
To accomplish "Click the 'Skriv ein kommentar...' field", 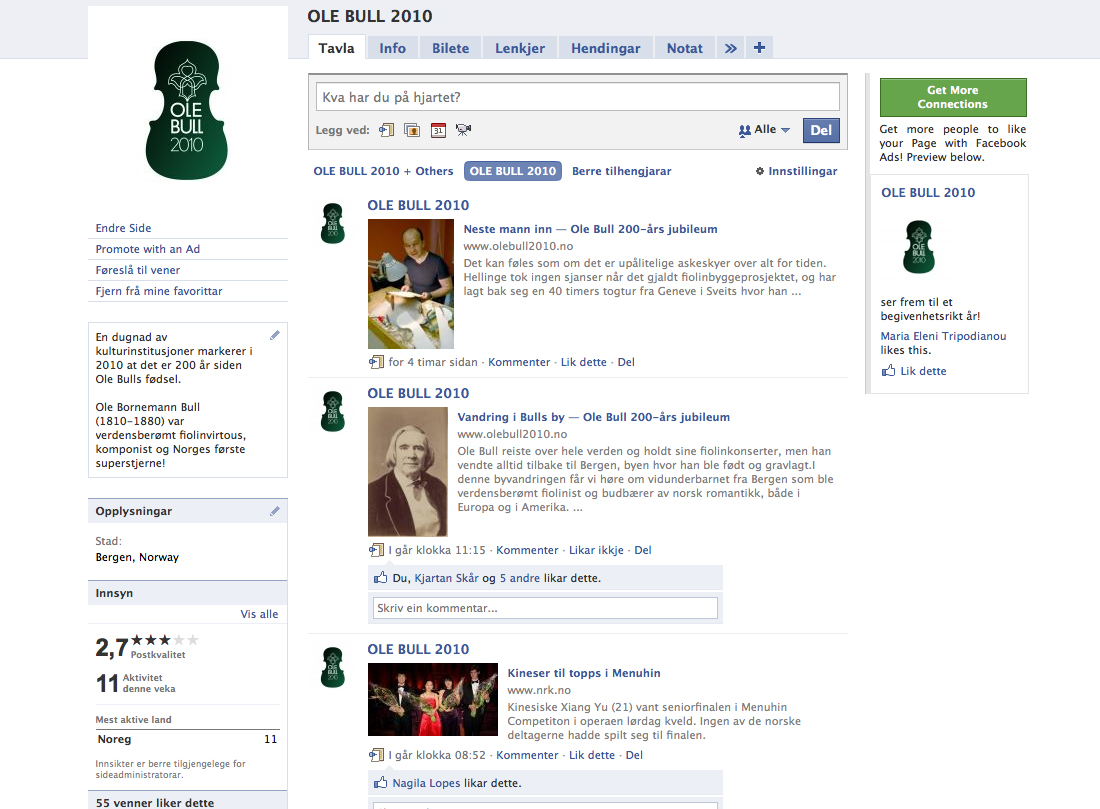I will click(545, 608).
